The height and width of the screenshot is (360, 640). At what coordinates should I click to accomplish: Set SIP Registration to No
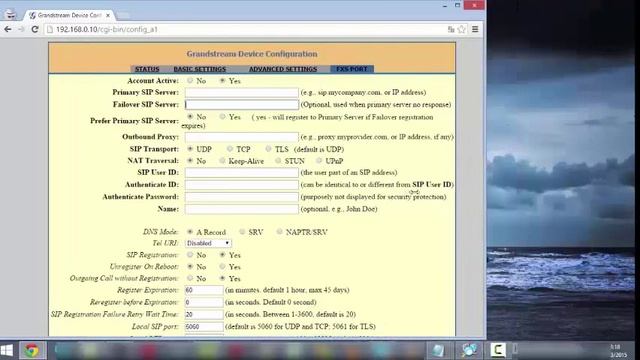point(190,255)
